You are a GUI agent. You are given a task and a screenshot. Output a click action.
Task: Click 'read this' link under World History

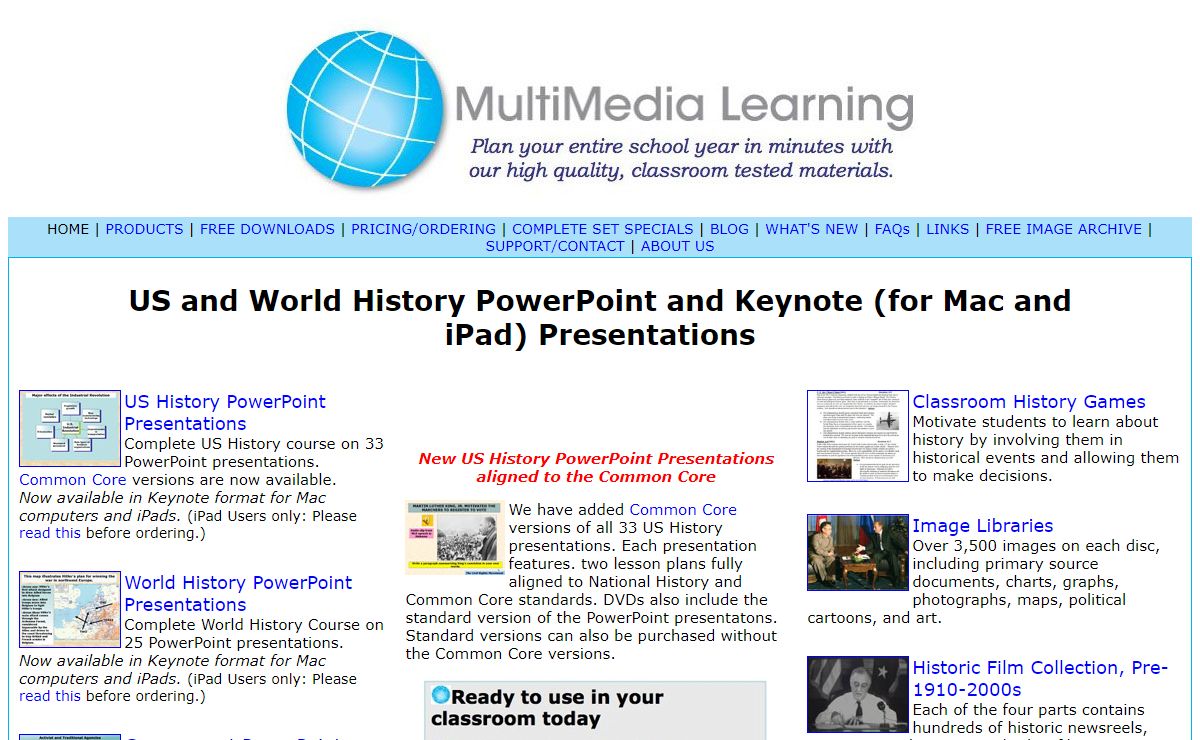[50, 697]
